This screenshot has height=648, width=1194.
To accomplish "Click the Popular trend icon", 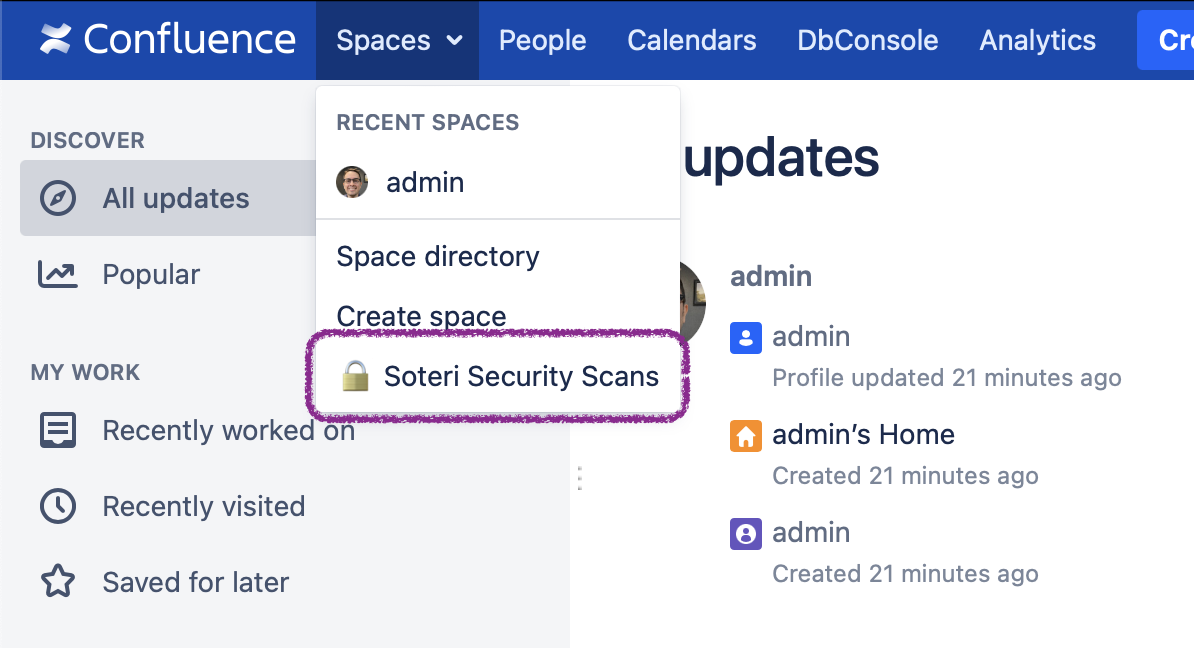I will [x=58, y=274].
